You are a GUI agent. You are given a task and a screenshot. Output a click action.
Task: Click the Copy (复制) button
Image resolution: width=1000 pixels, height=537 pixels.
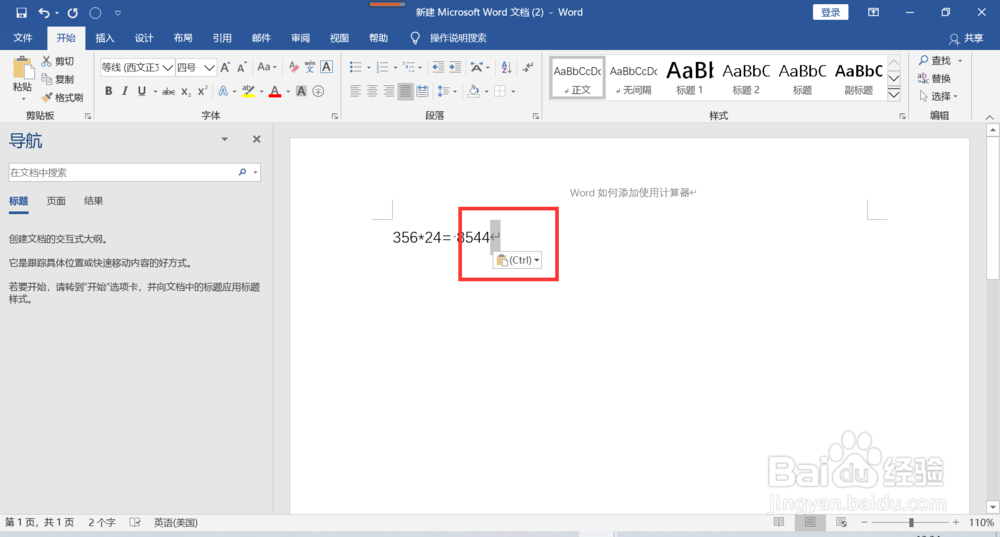58,79
